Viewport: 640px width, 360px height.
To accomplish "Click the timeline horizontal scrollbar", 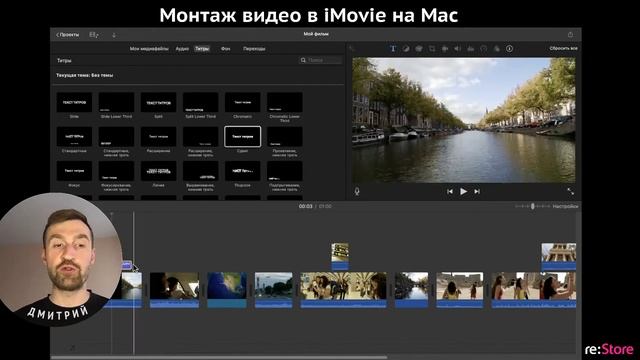I will click(x=219, y=358).
